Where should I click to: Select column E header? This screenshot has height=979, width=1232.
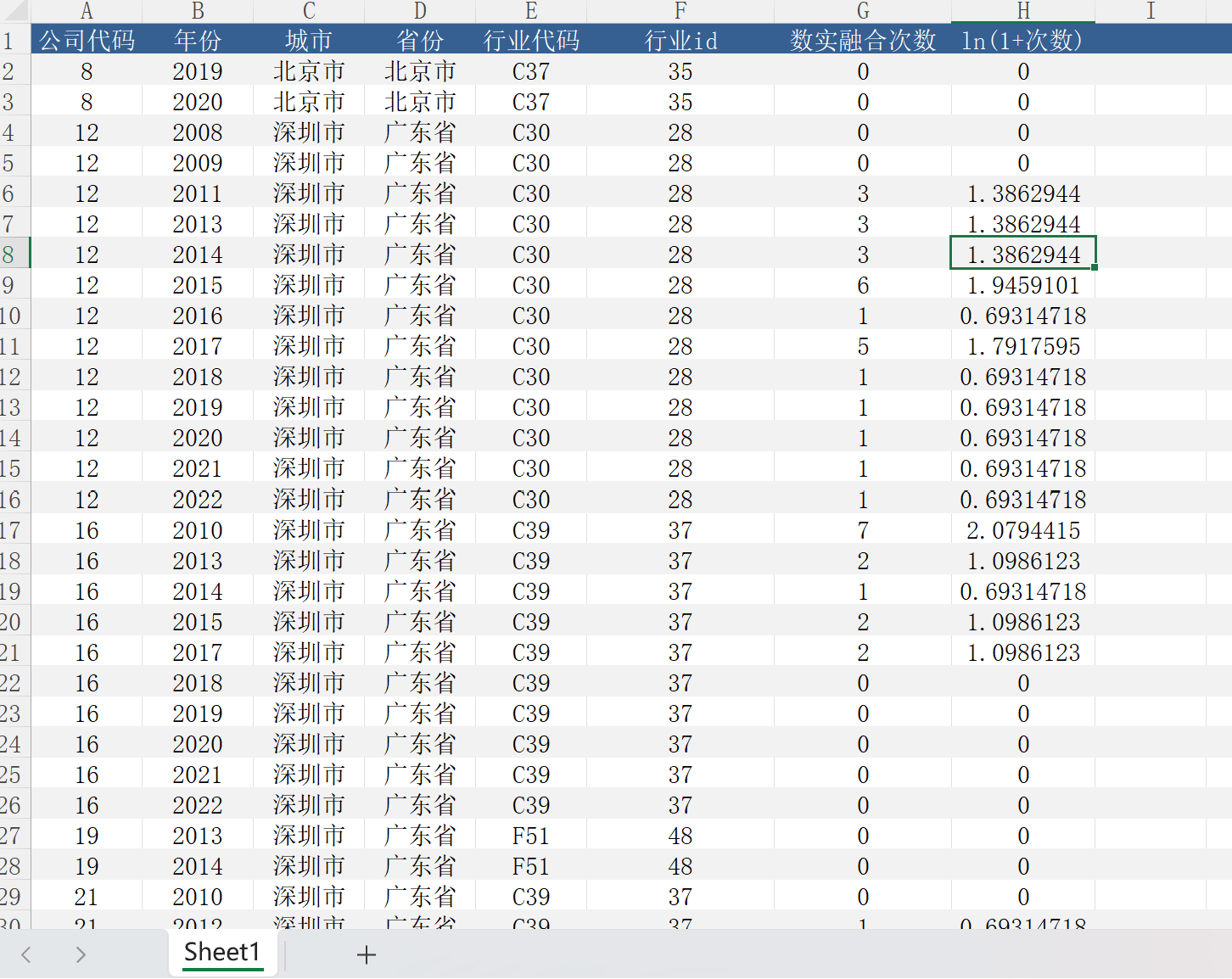pyautogui.click(x=531, y=11)
